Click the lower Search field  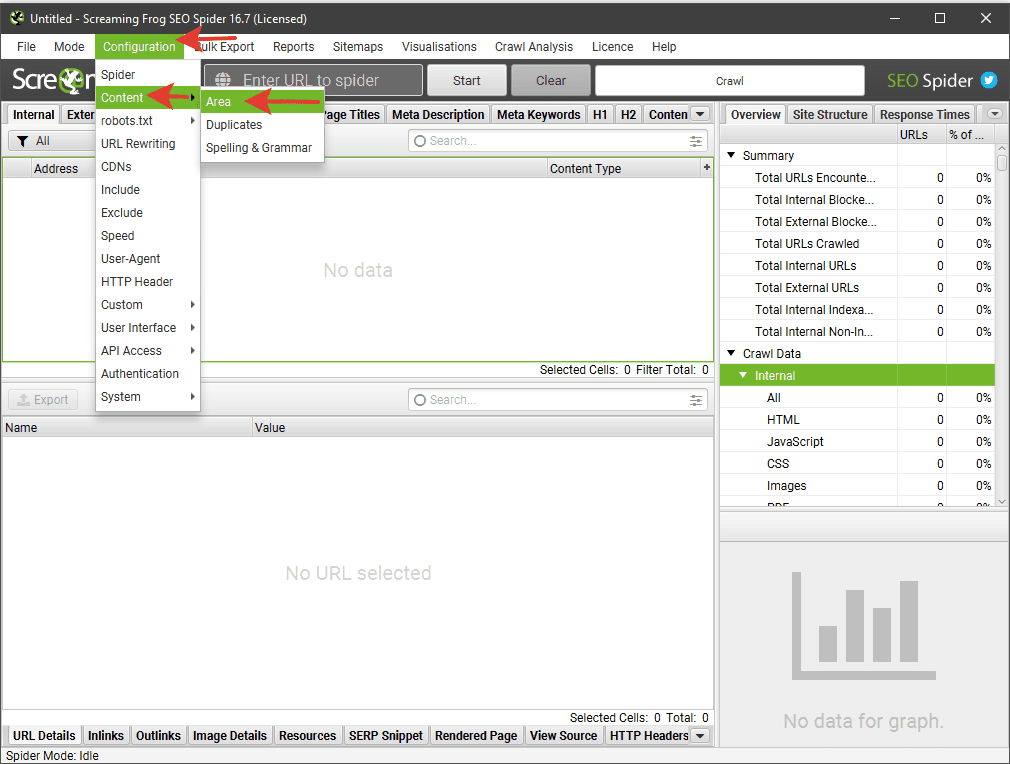[558, 400]
